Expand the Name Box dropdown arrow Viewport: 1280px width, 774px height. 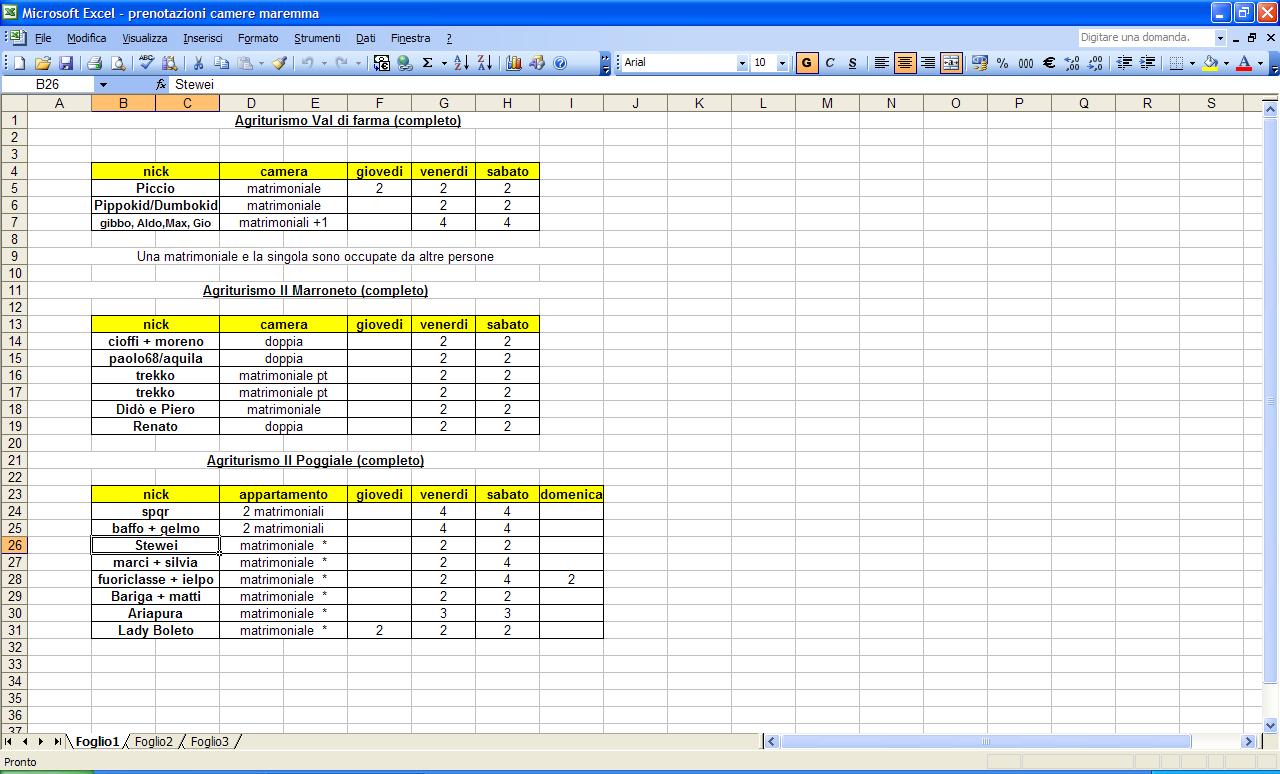tap(102, 85)
